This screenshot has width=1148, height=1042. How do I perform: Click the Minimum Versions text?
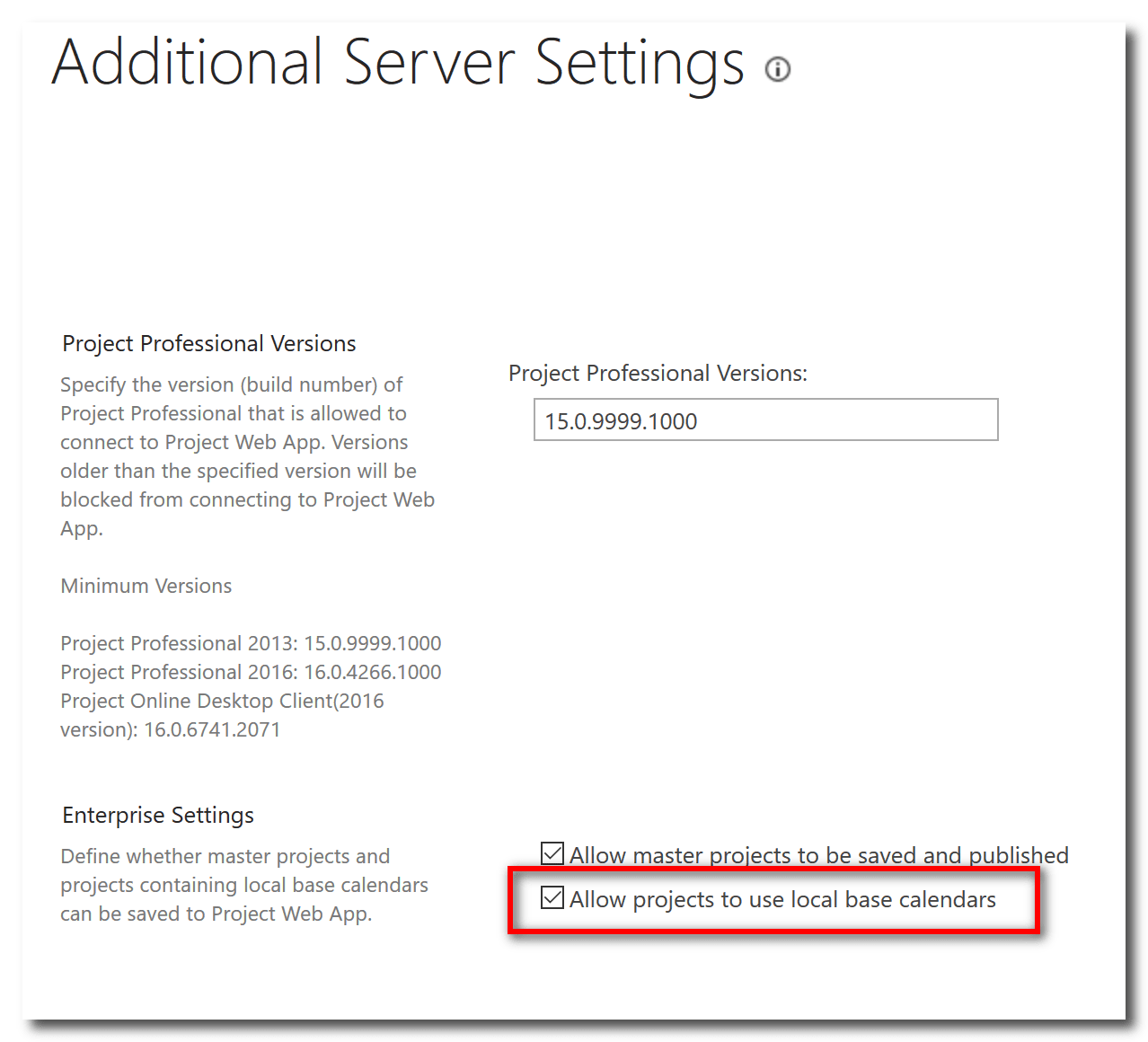pos(146,586)
